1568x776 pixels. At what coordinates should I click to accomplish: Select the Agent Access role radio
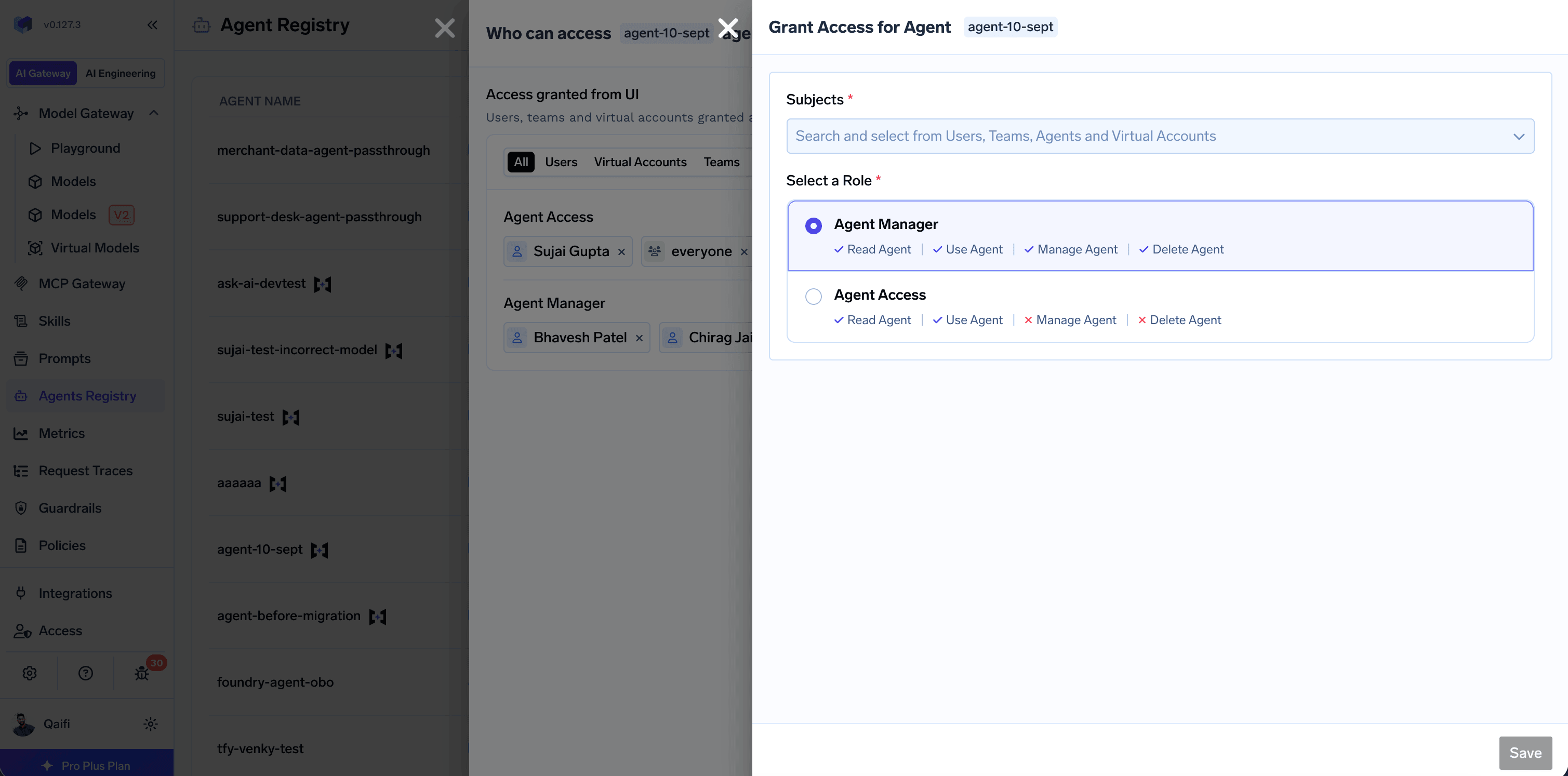coord(813,297)
